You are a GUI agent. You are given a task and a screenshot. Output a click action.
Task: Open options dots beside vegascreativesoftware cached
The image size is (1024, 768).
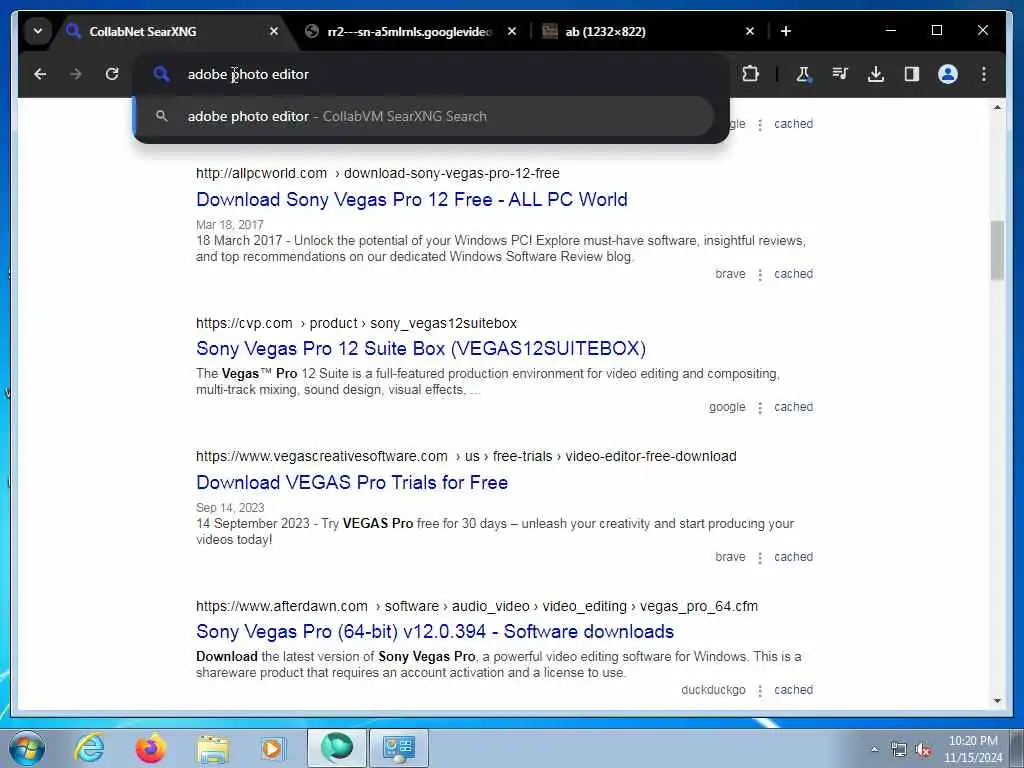pos(760,558)
